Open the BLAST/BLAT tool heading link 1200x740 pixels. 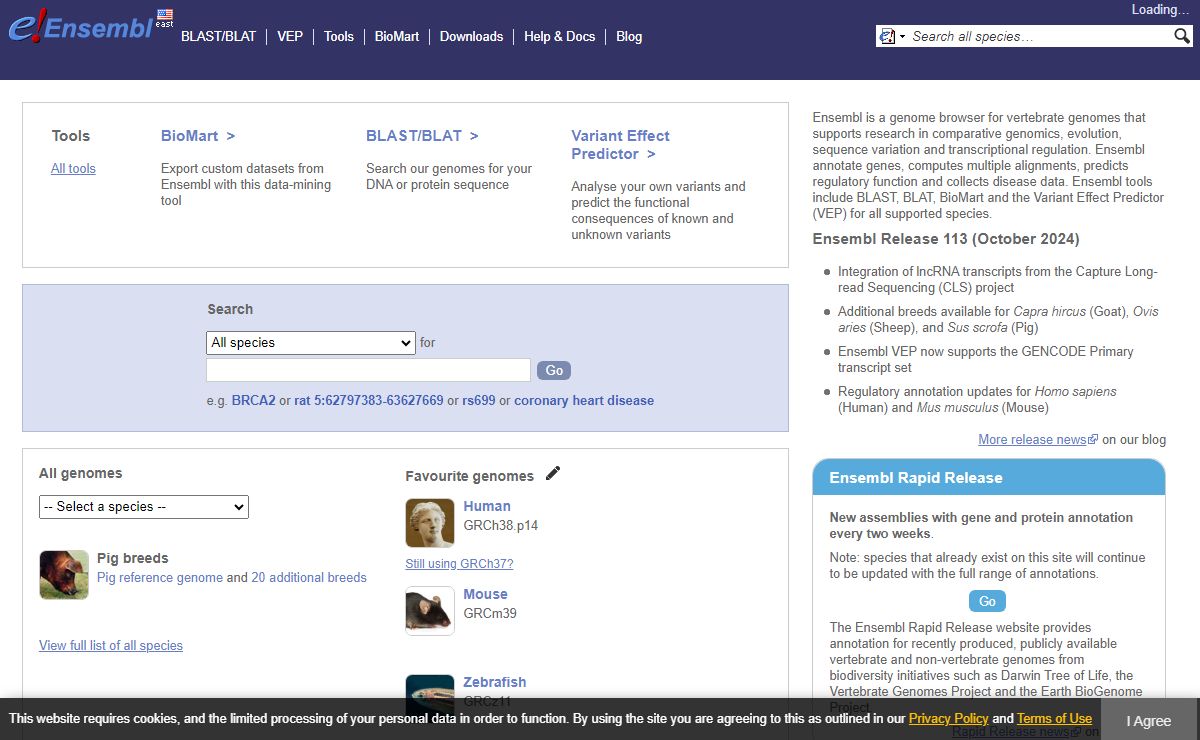click(x=422, y=136)
